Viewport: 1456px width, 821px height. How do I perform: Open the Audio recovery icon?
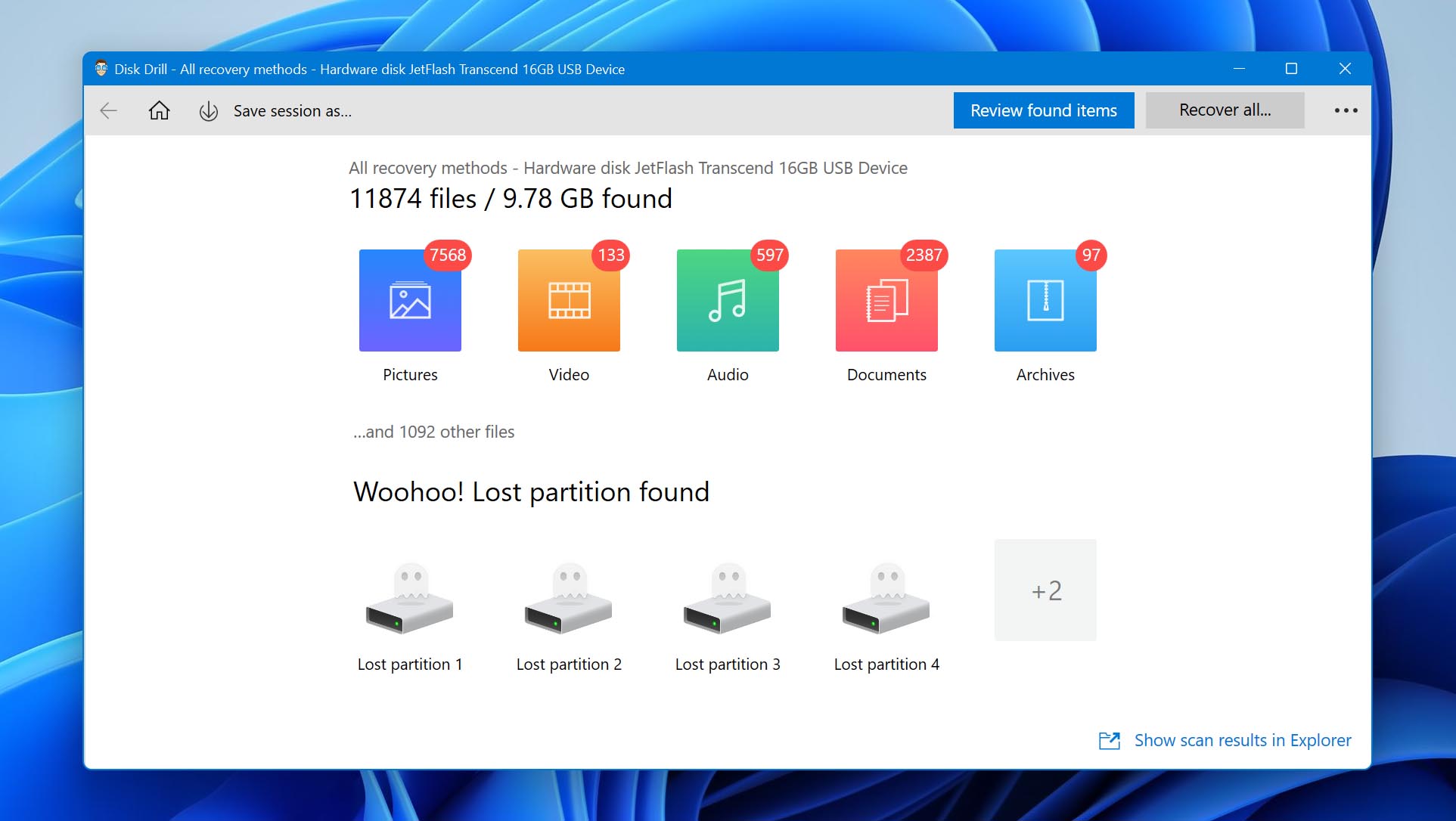[x=728, y=301]
